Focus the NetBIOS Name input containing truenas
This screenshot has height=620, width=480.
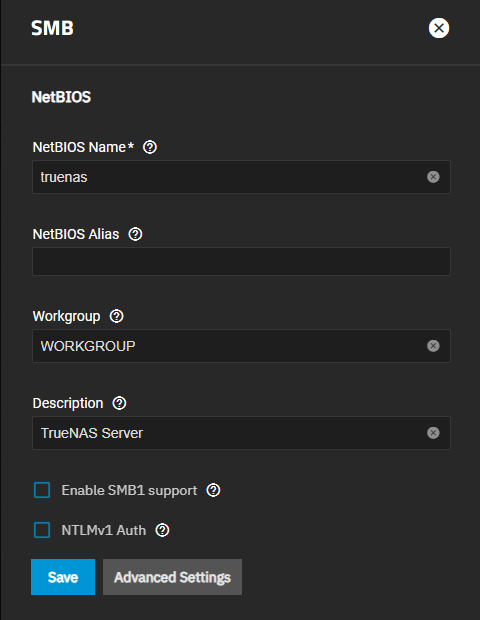(241, 177)
